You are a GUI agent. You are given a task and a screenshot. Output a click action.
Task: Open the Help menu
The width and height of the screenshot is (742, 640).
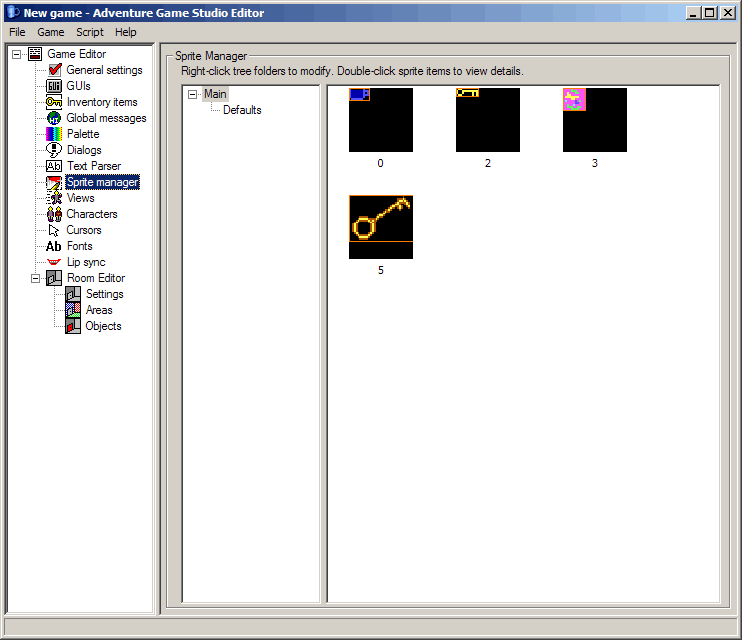(125, 32)
